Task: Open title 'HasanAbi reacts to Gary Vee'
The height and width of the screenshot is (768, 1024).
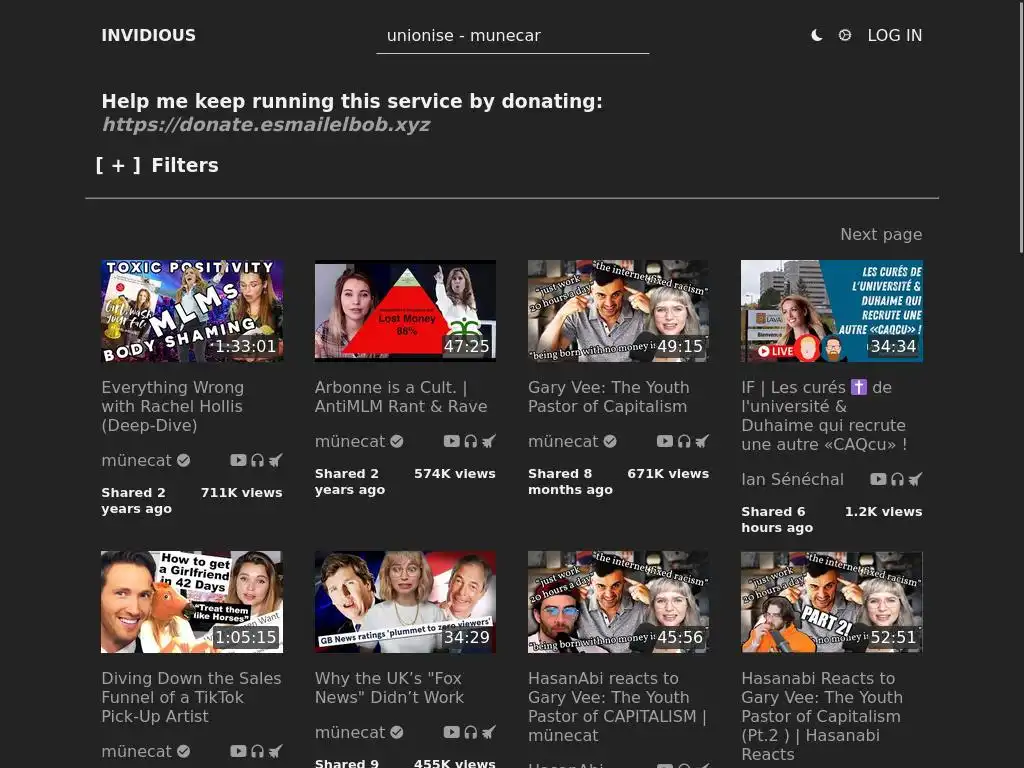Action: (x=617, y=707)
